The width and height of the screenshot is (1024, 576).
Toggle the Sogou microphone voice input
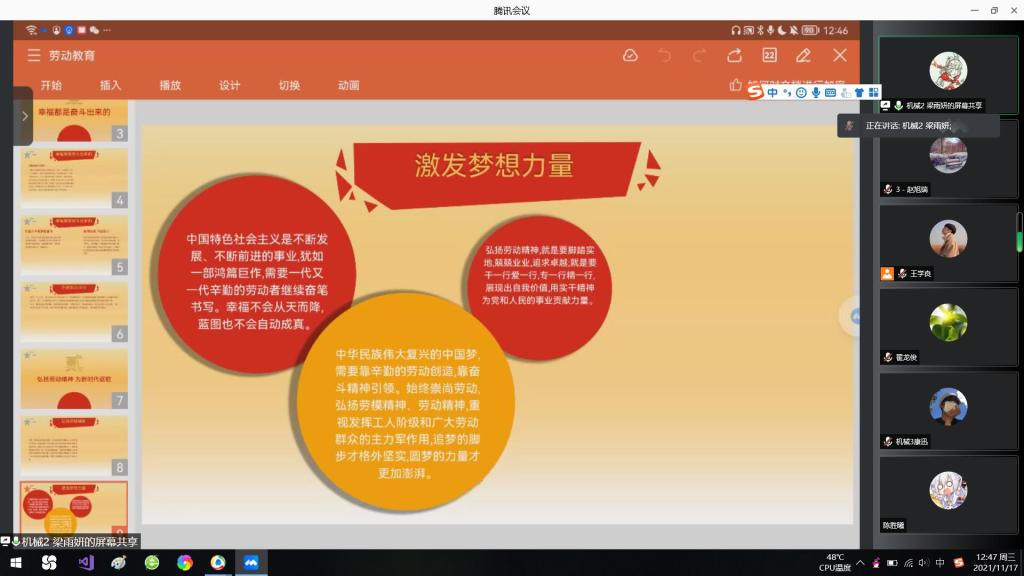pos(816,92)
